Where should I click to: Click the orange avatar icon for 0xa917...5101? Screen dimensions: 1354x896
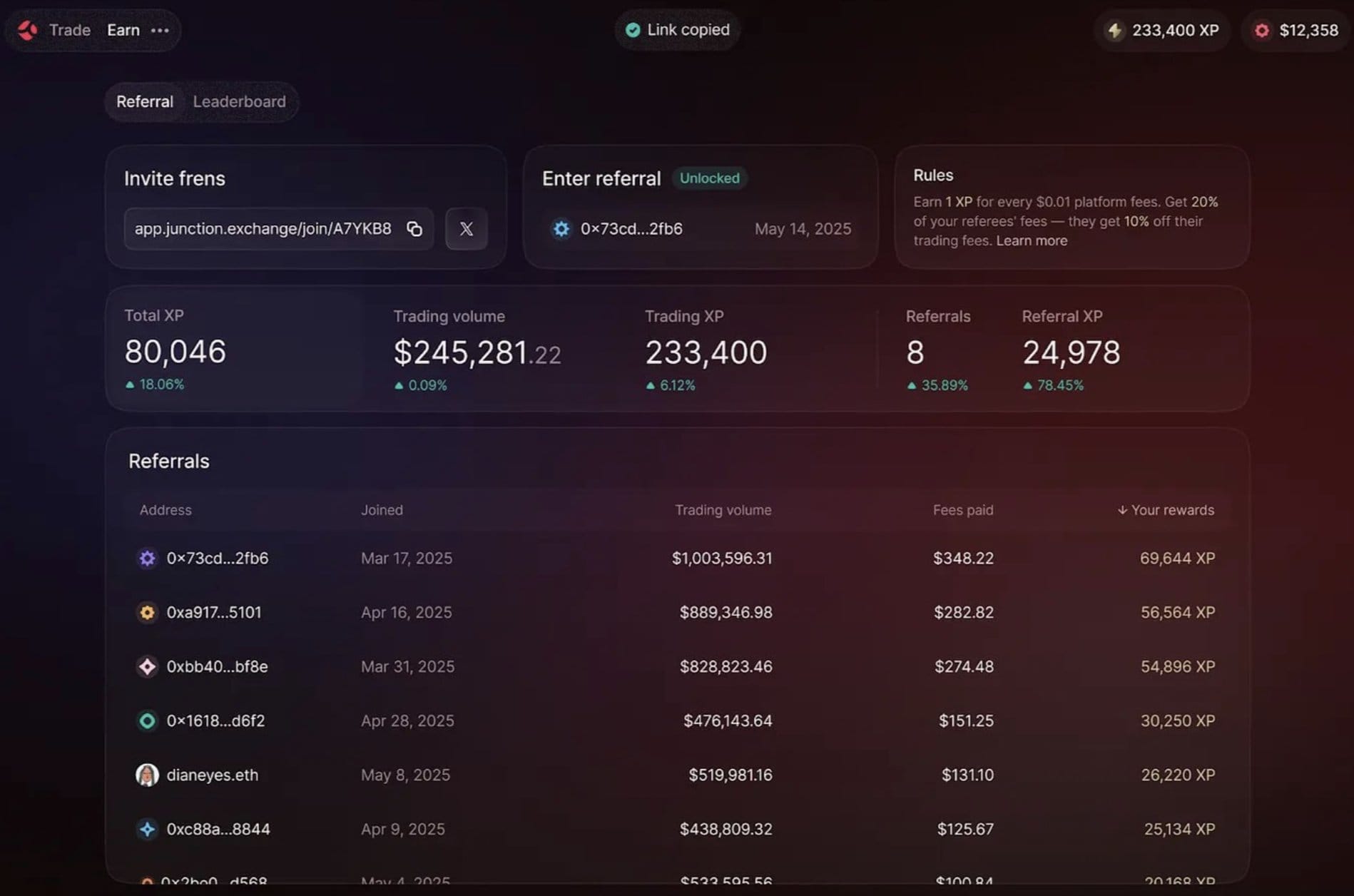[147, 613]
